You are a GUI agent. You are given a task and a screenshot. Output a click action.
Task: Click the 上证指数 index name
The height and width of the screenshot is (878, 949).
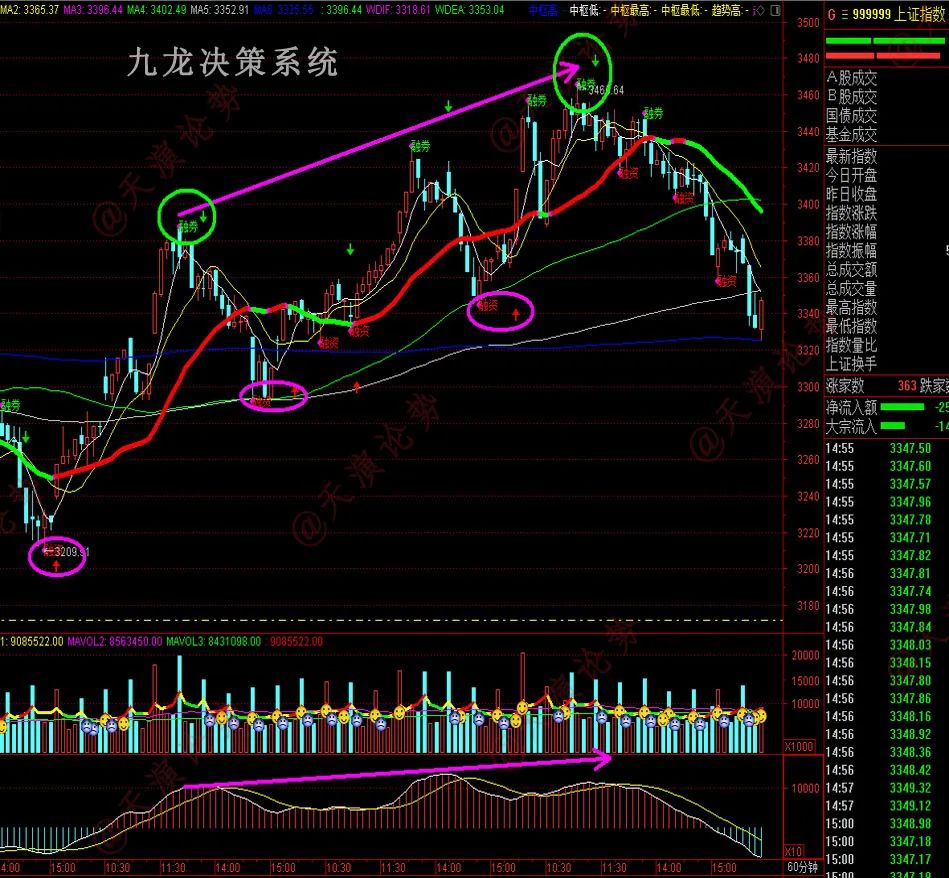[x=921, y=15]
